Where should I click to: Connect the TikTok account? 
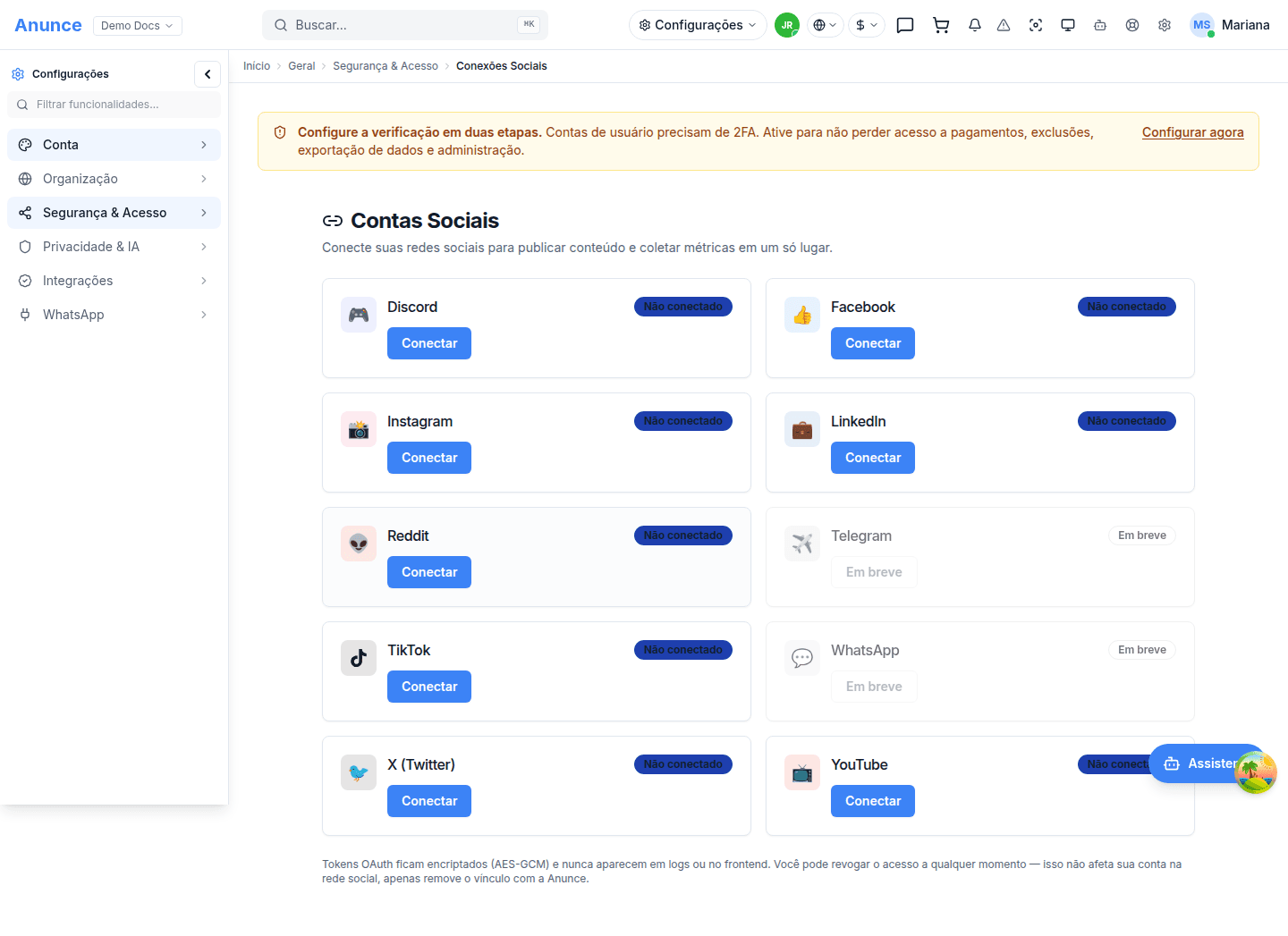[429, 687]
